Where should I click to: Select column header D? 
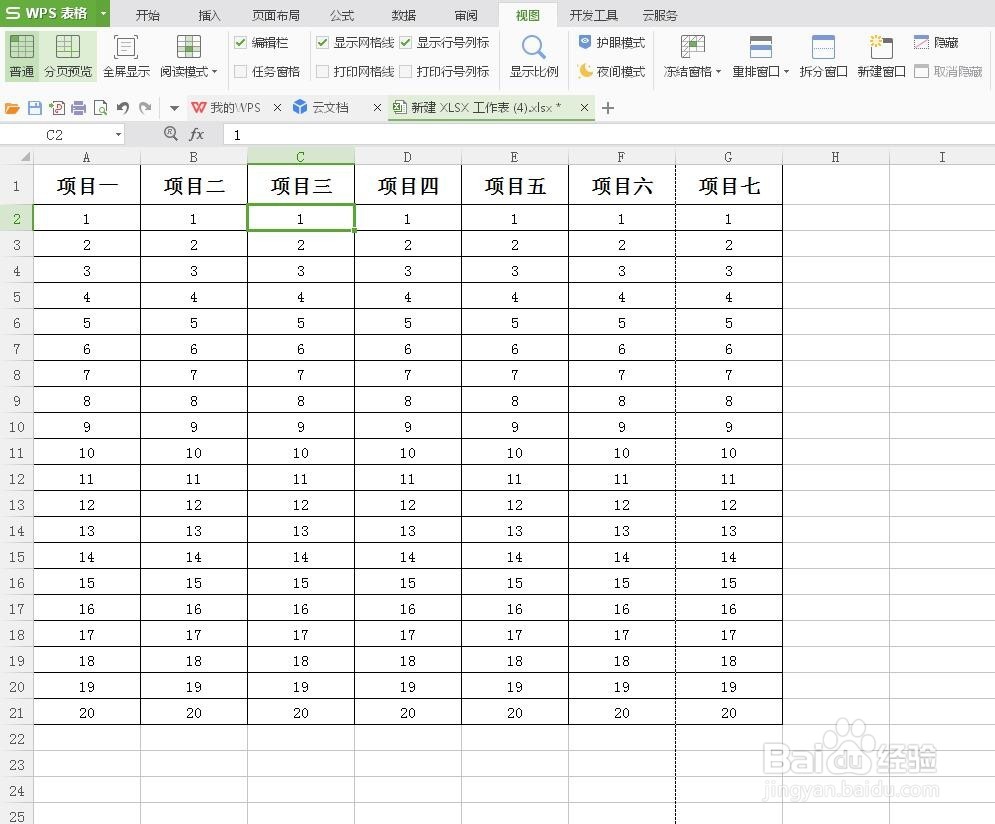[x=407, y=157]
